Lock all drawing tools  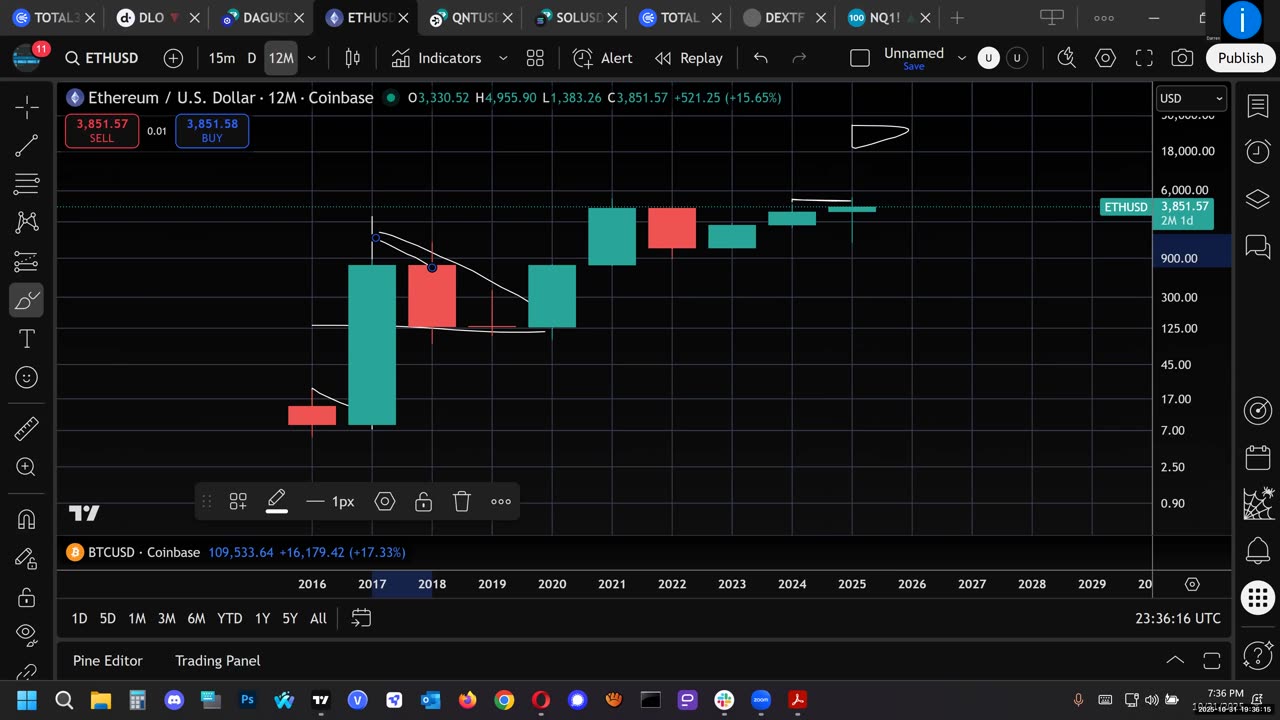click(27, 597)
